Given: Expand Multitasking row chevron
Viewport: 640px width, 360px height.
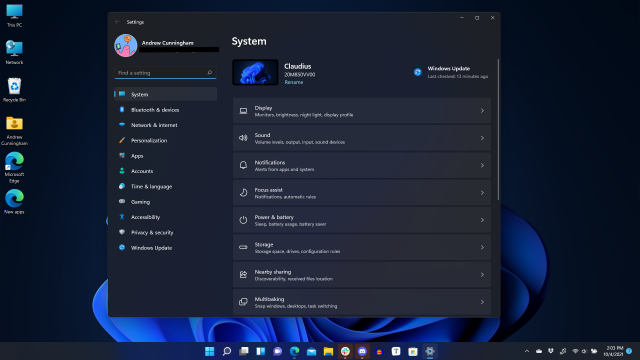Looking at the screenshot, I should pos(482,302).
